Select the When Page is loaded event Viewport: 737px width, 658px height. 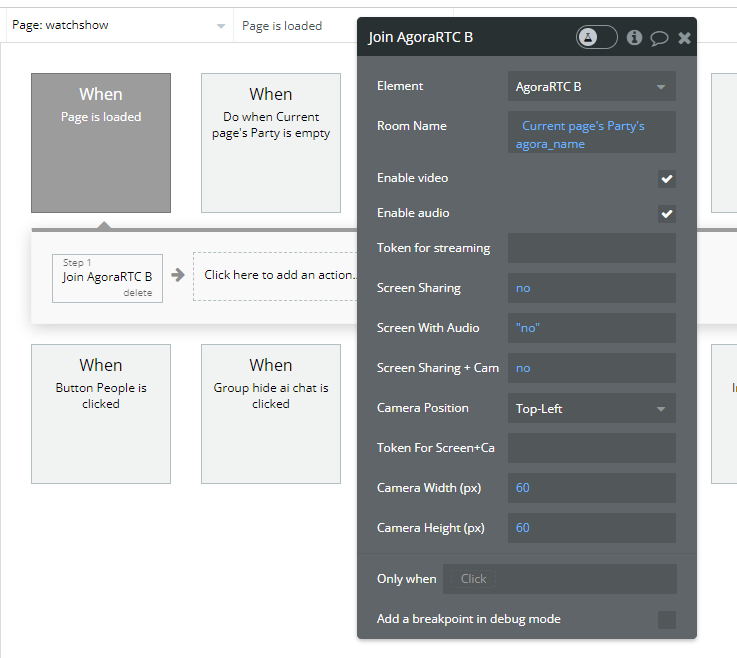tap(101, 143)
